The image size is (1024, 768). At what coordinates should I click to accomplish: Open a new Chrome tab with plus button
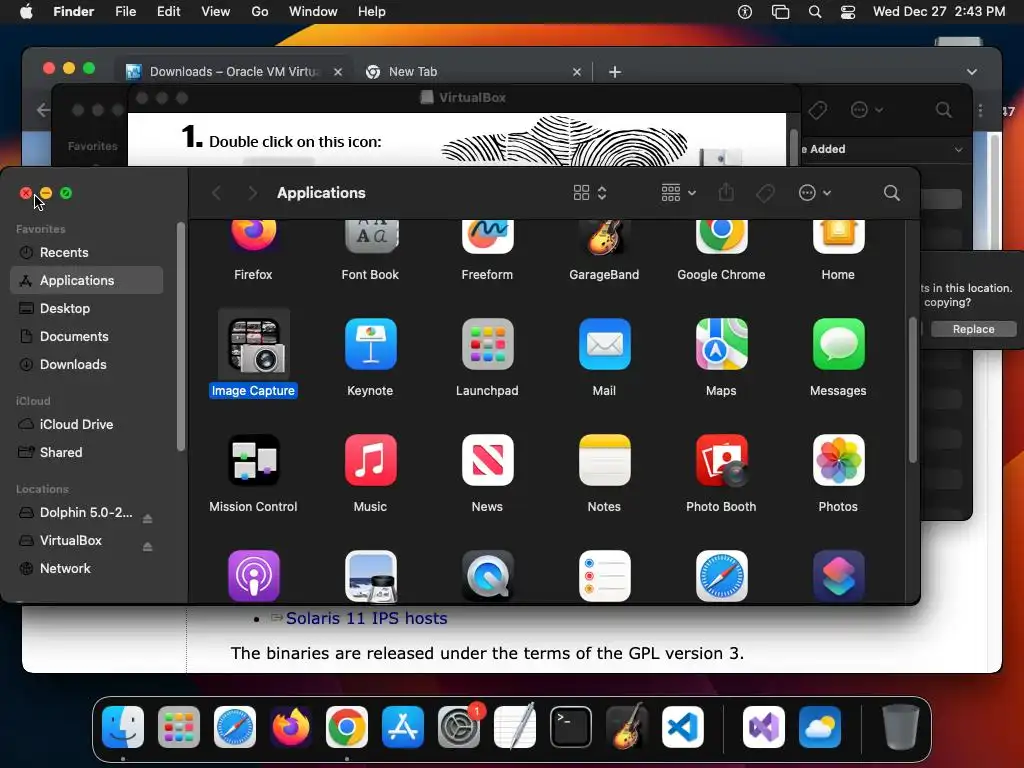click(x=615, y=72)
